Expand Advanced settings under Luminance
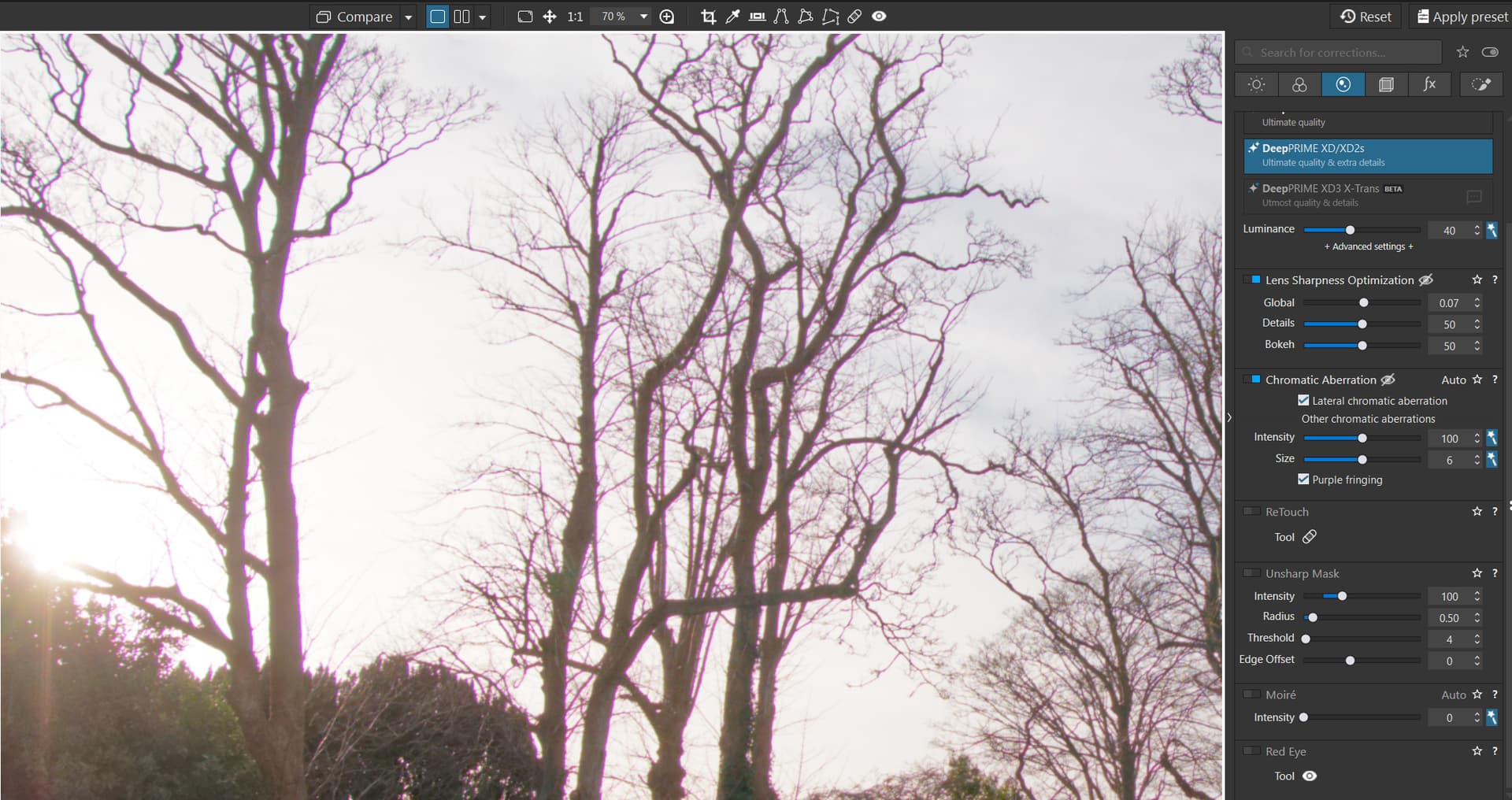Image resolution: width=1512 pixels, height=800 pixels. click(x=1368, y=246)
